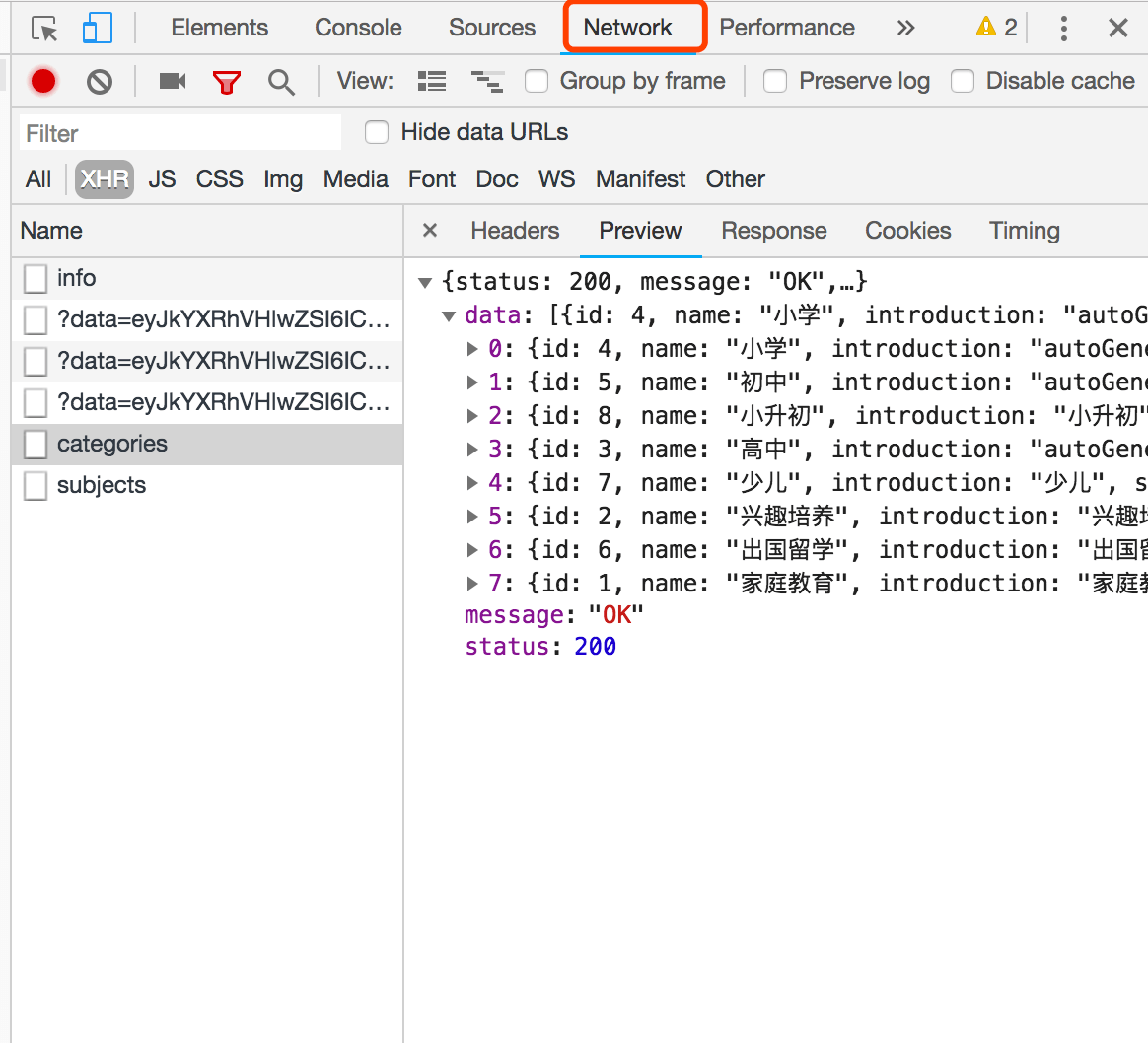The image size is (1148, 1043).
Task: Check the Disable cache option
Action: (x=963, y=81)
